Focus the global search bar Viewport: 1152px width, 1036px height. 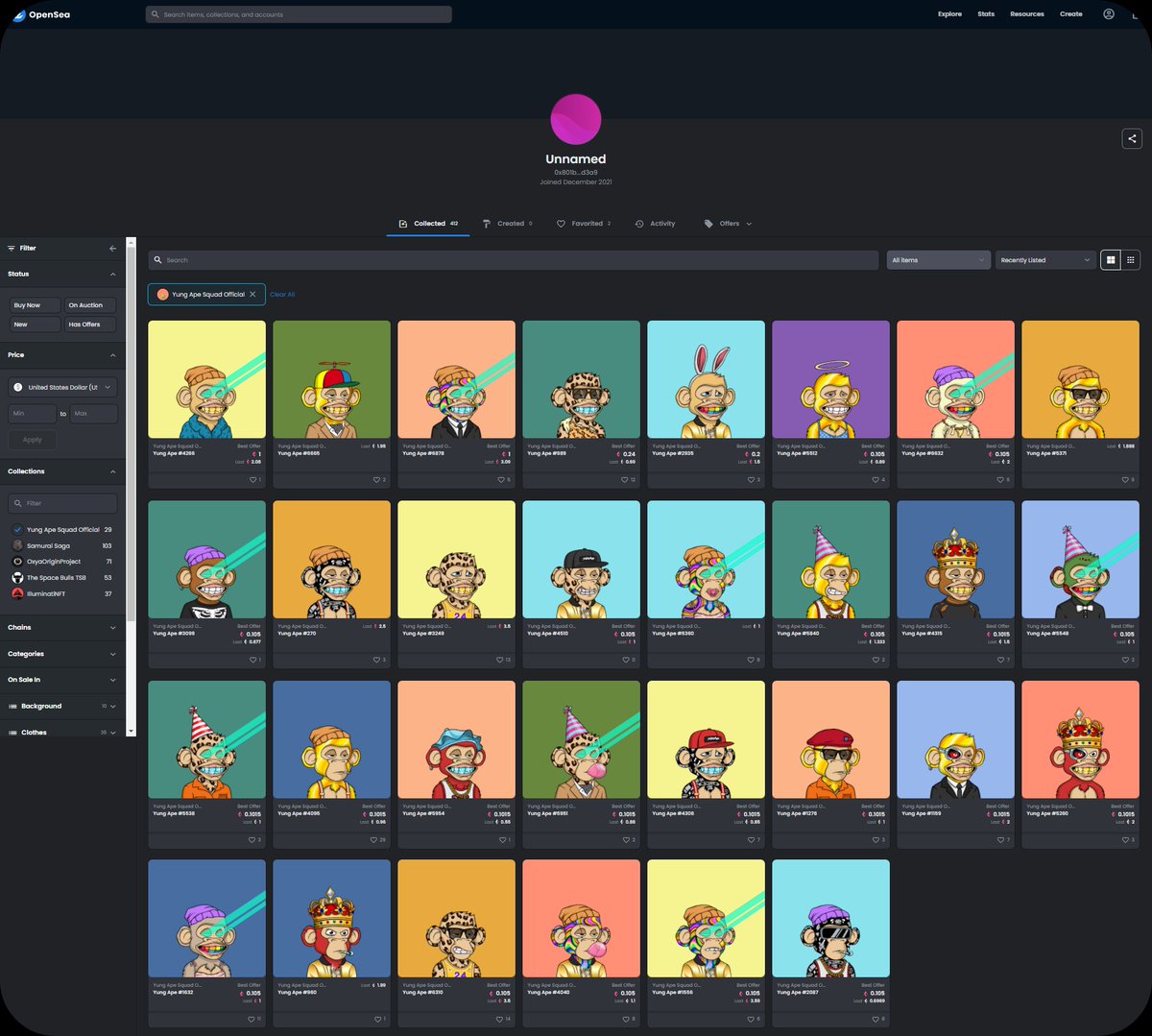(x=299, y=14)
